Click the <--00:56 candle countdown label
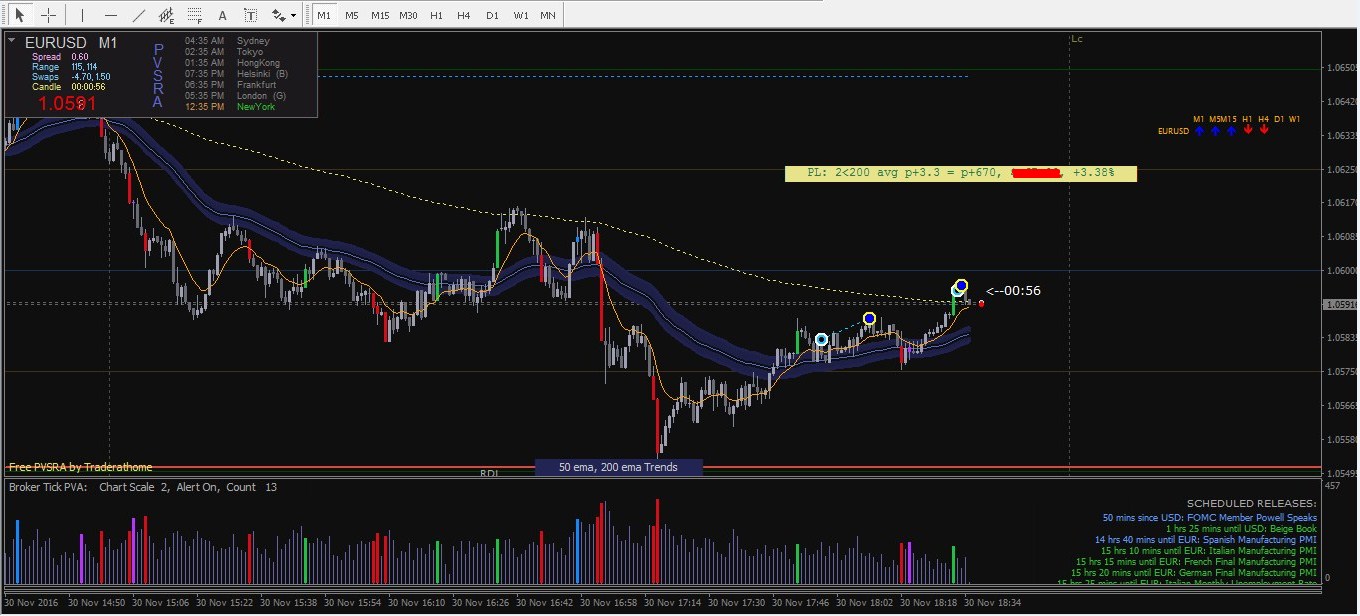The width and height of the screenshot is (1360, 616). tap(1013, 291)
